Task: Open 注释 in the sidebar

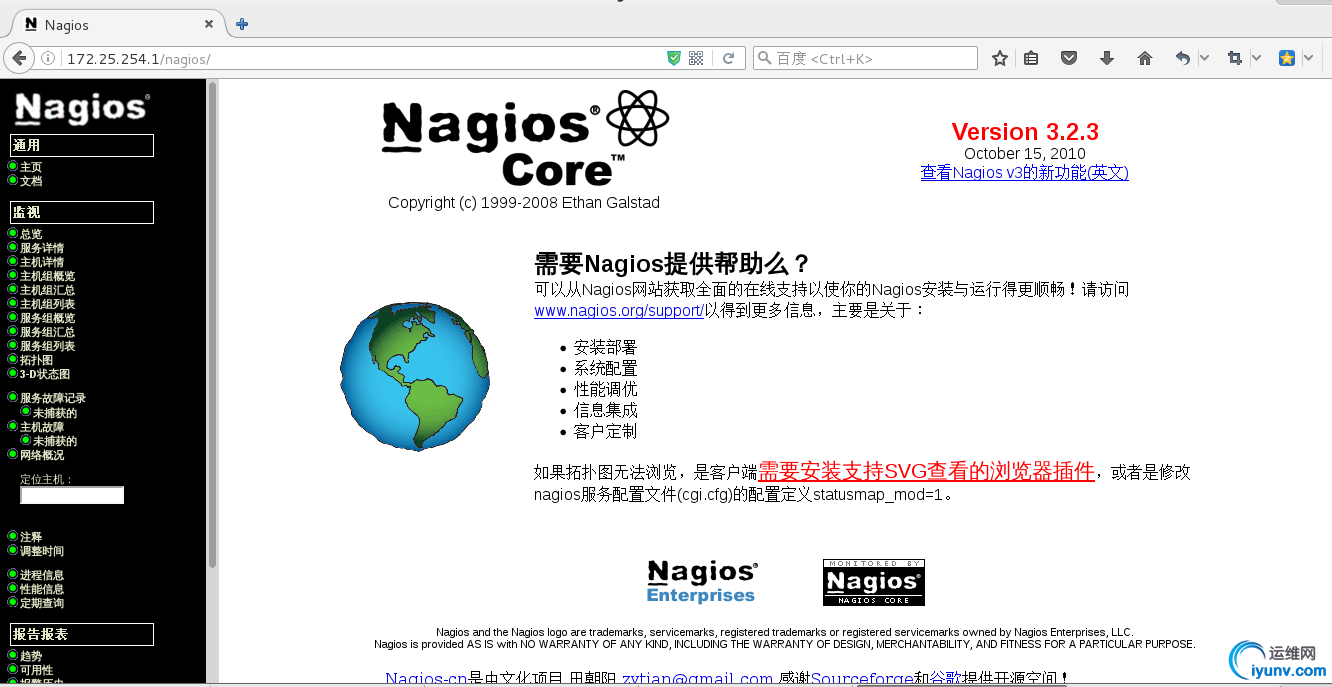Action: pos(31,537)
